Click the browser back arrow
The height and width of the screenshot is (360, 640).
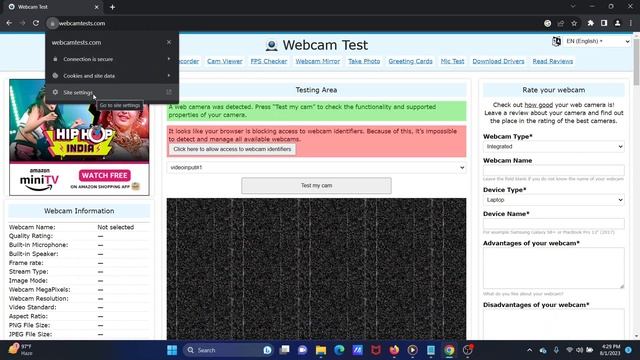(x=9, y=23)
